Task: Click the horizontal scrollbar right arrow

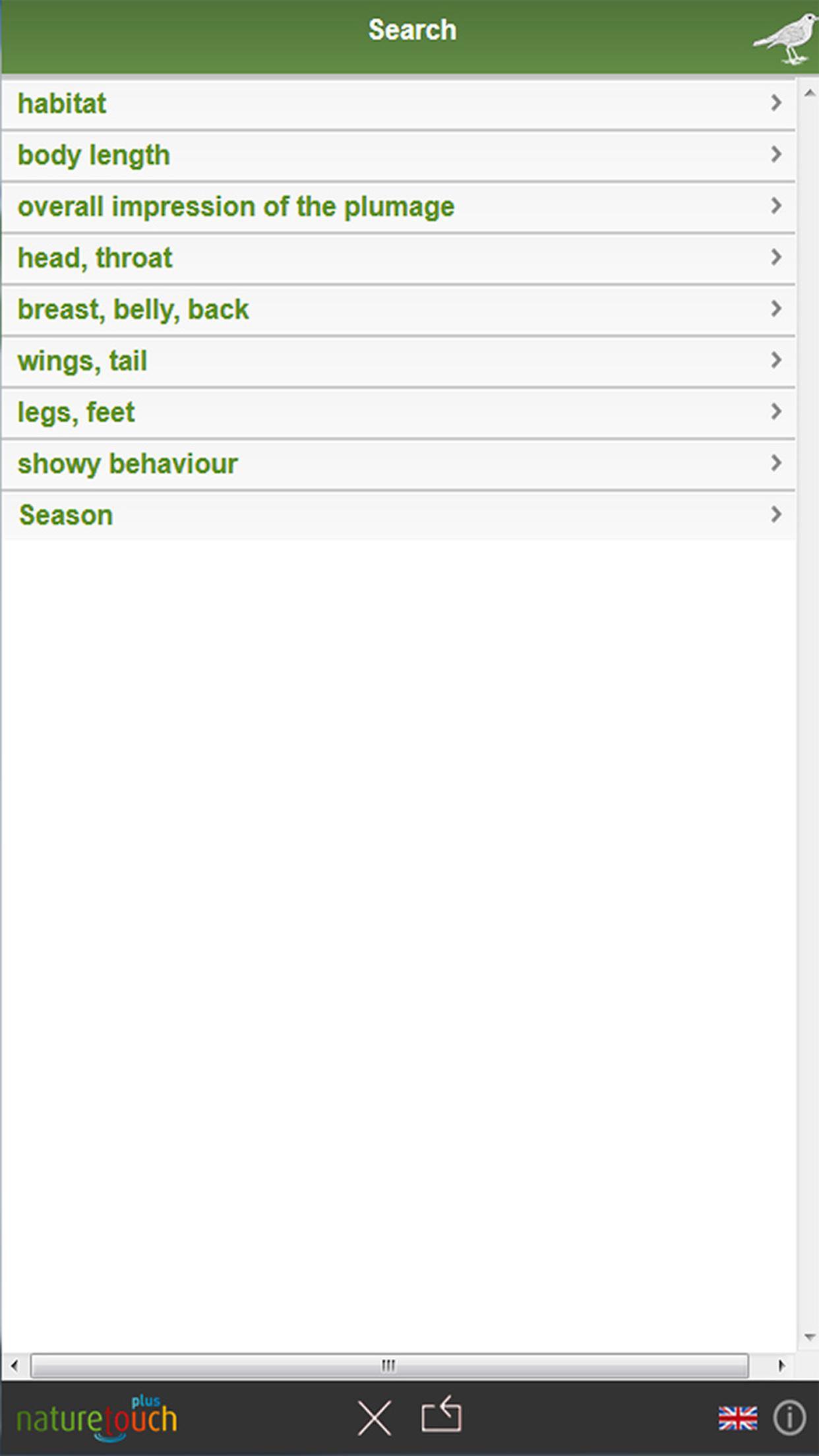Action: pos(781,1365)
